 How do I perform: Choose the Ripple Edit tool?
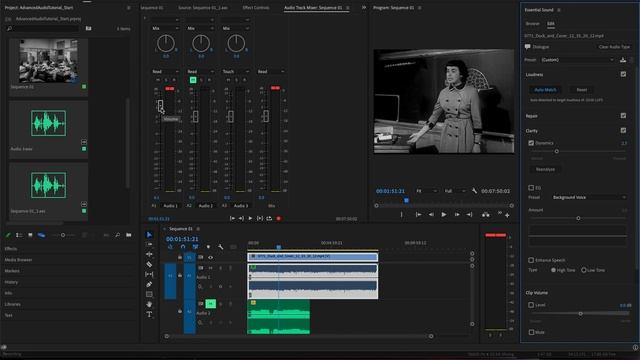click(149, 254)
